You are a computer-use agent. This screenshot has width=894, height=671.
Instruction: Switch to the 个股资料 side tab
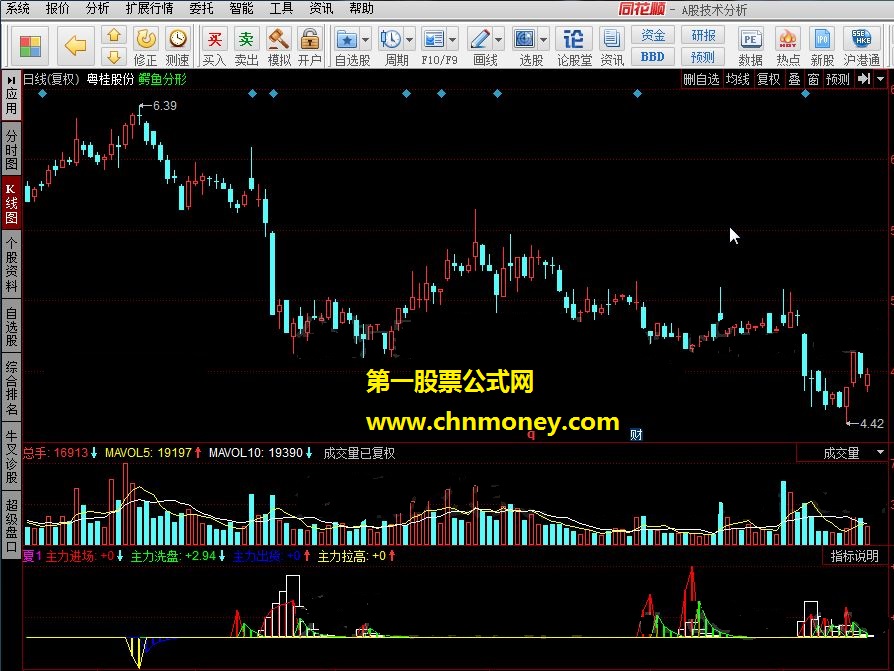pyautogui.click(x=11, y=265)
